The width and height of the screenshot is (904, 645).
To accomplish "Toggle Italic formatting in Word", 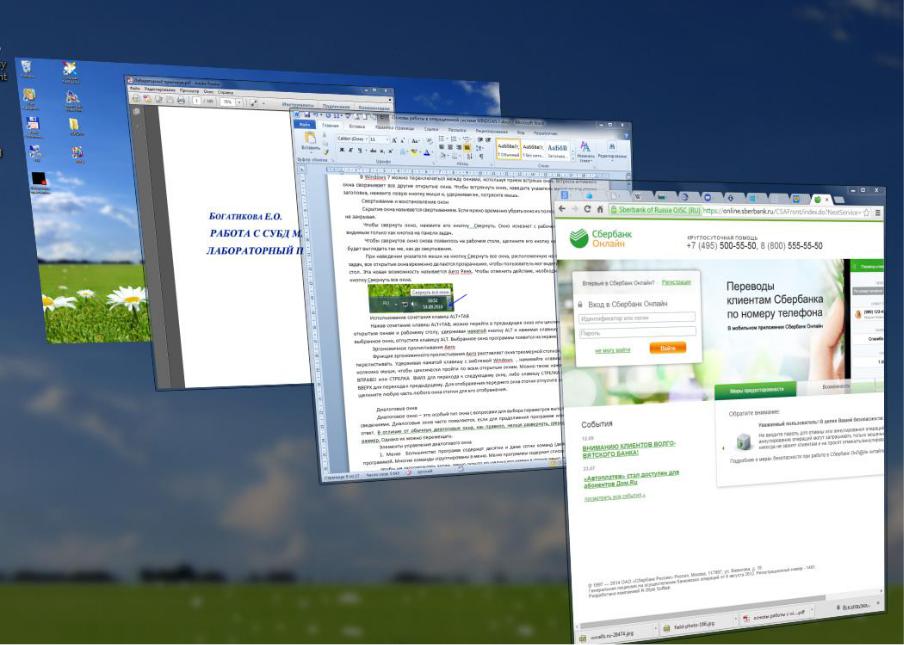I will pyautogui.click(x=351, y=150).
